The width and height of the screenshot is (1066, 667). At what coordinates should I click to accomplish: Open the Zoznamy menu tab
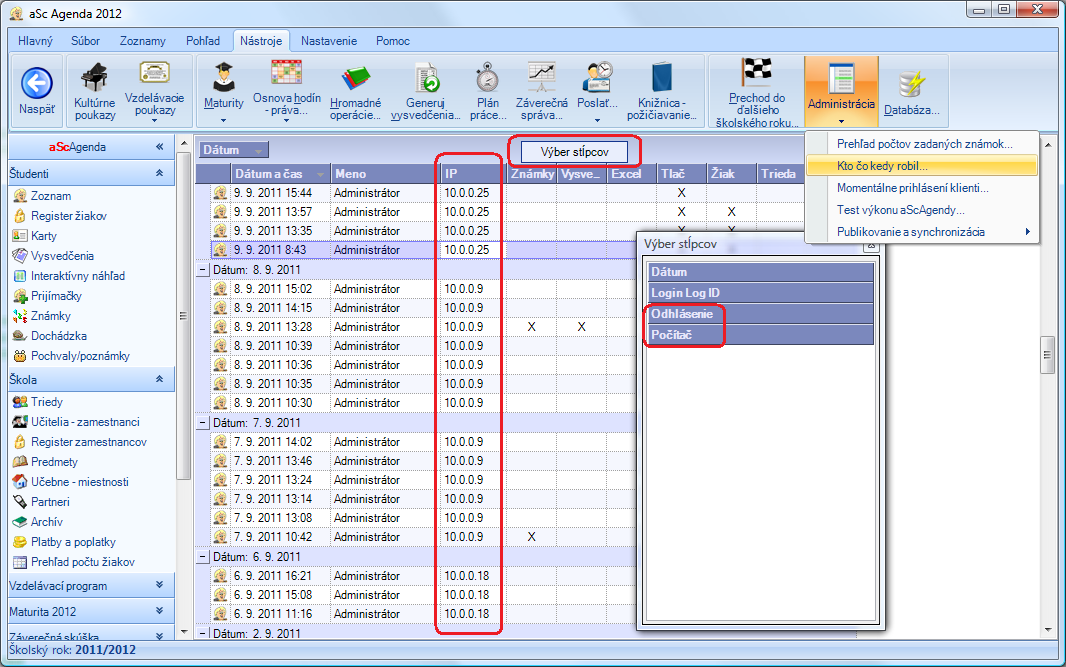click(143, 41)
